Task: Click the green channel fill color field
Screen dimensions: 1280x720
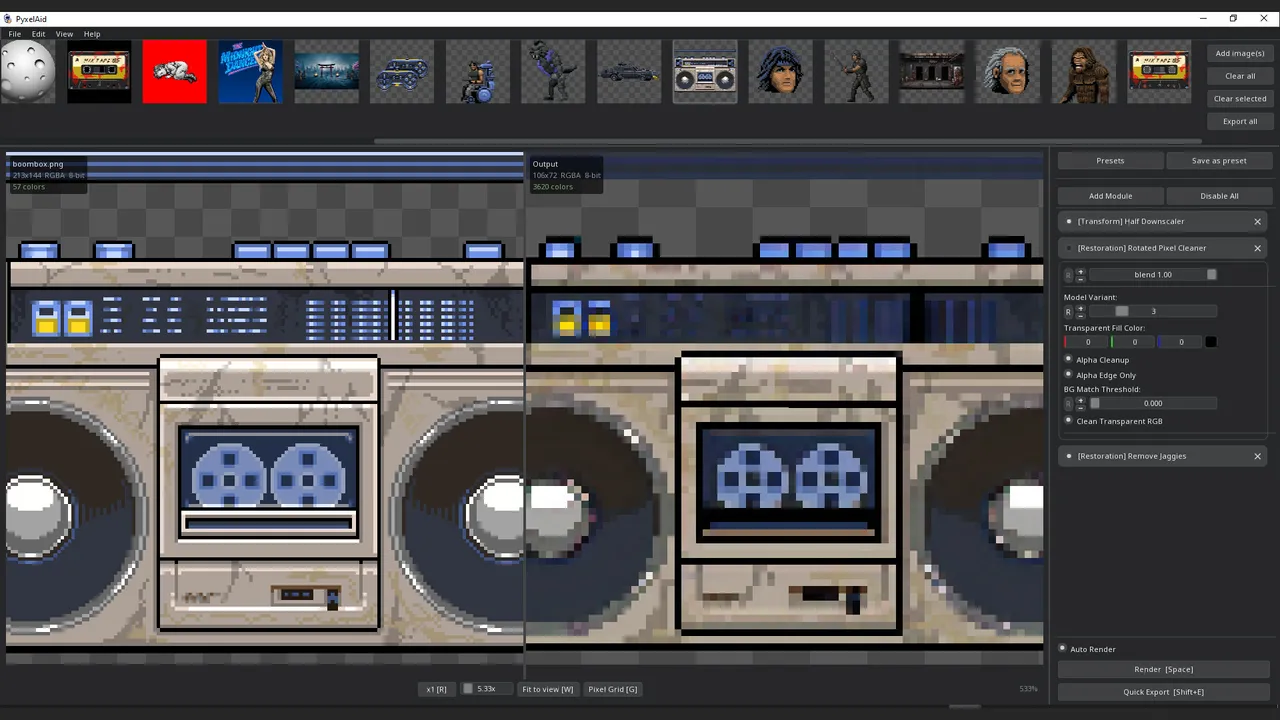Action: (1134, 342)
